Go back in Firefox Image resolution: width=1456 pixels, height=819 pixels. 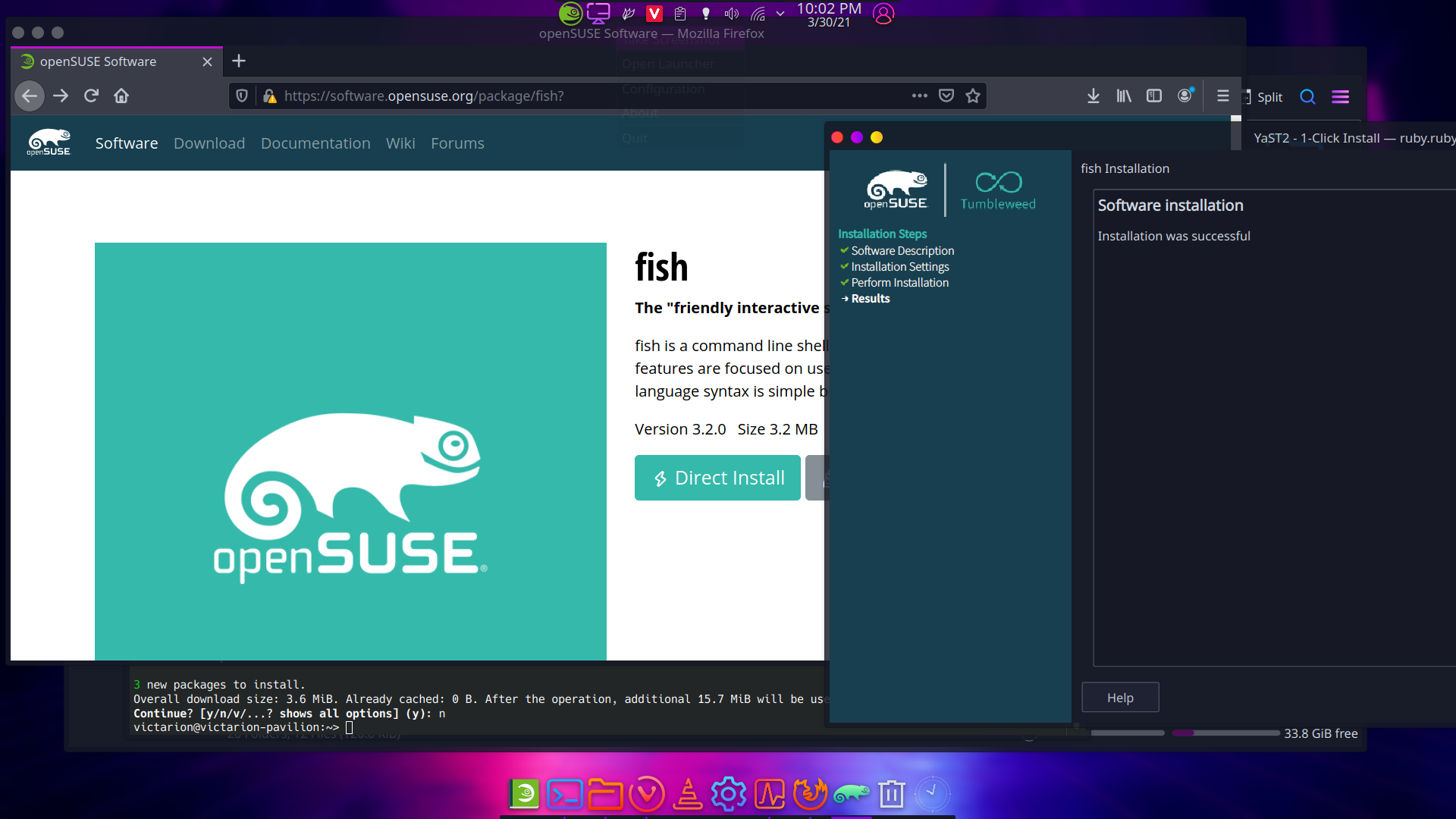(x=30, y=96)
